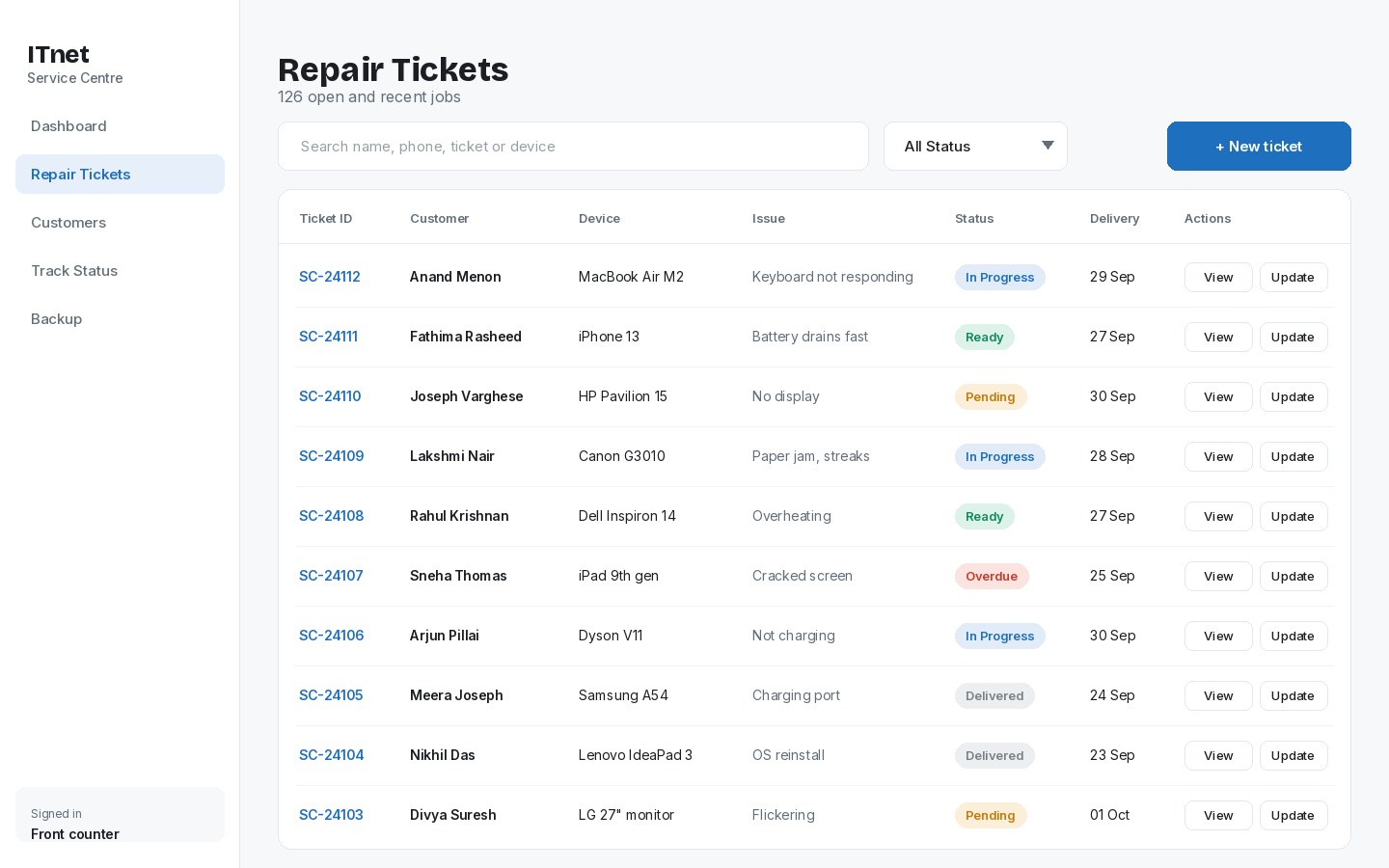
Task: Open ticket SC-24104 link
Action: 332,755
